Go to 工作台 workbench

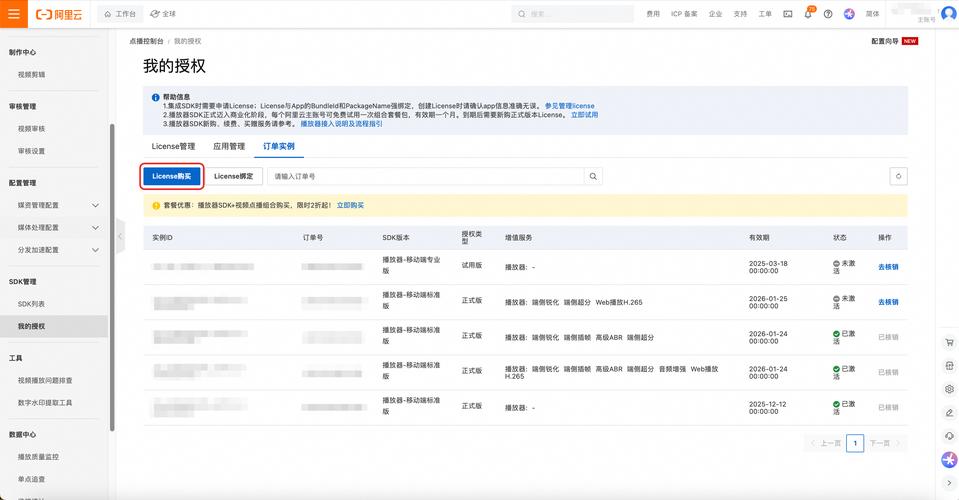(120, 13)
